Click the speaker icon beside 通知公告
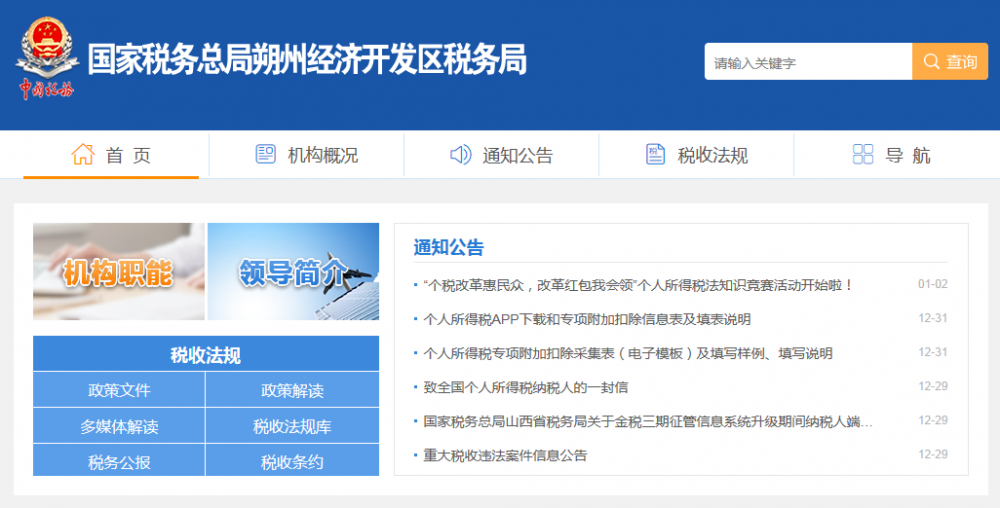The height and width of the screenshot is (508, 1000). 460,155
